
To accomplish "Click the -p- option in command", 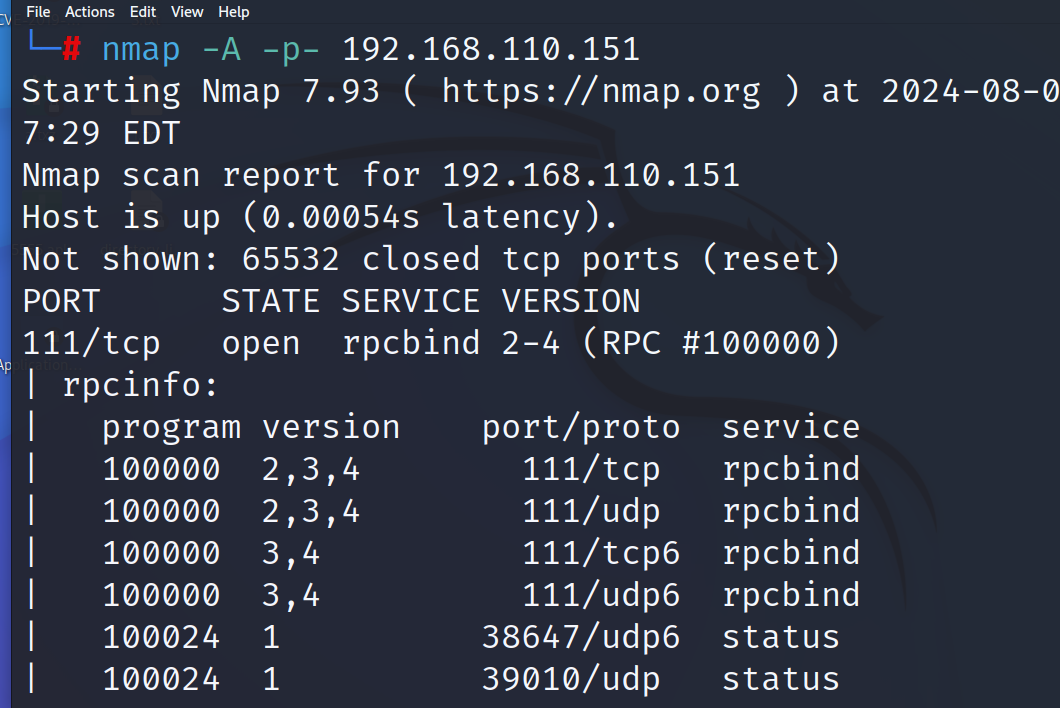I will pyautogui.click(x=291, y=50).
